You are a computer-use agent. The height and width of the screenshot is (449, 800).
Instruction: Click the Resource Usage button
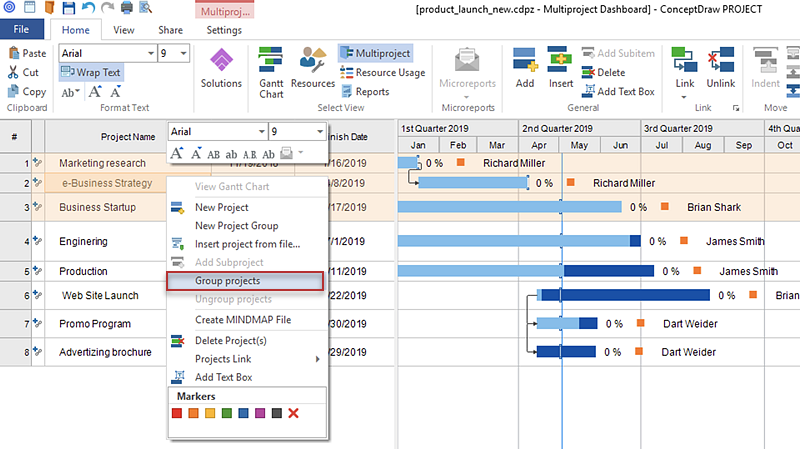click(x=383, y=72)
